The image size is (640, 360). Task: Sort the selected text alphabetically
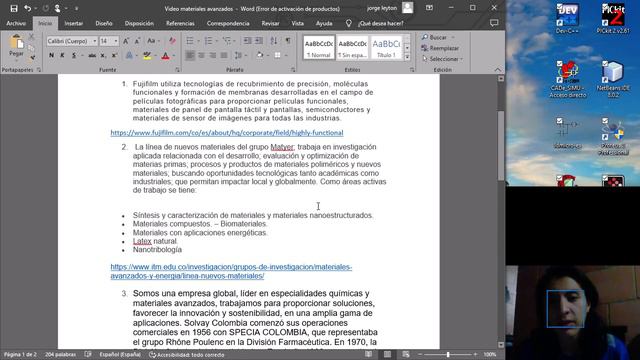coord(274,41)
